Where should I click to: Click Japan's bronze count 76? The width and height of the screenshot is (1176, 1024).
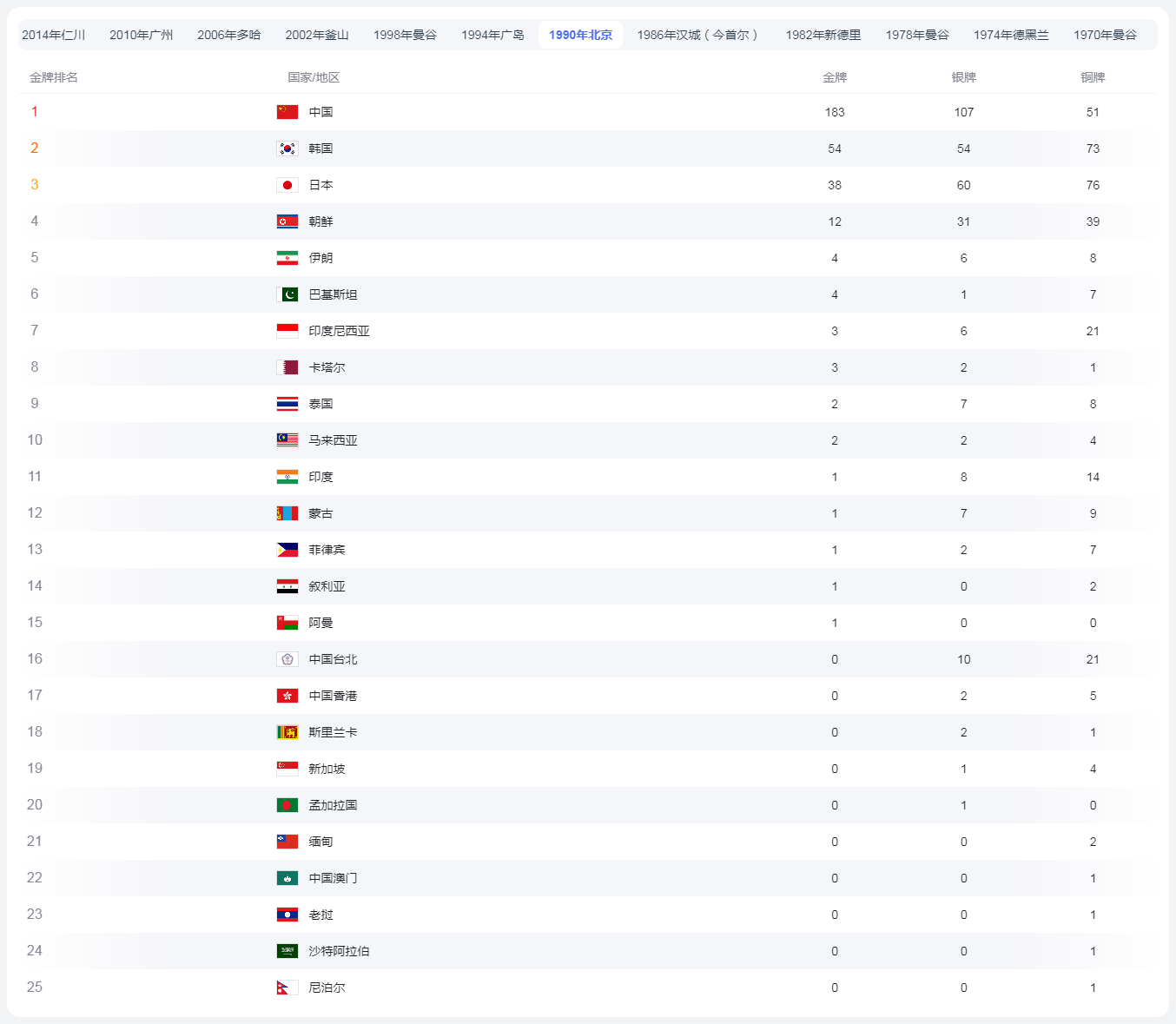pyautogui.click(x=1093, y=185)
